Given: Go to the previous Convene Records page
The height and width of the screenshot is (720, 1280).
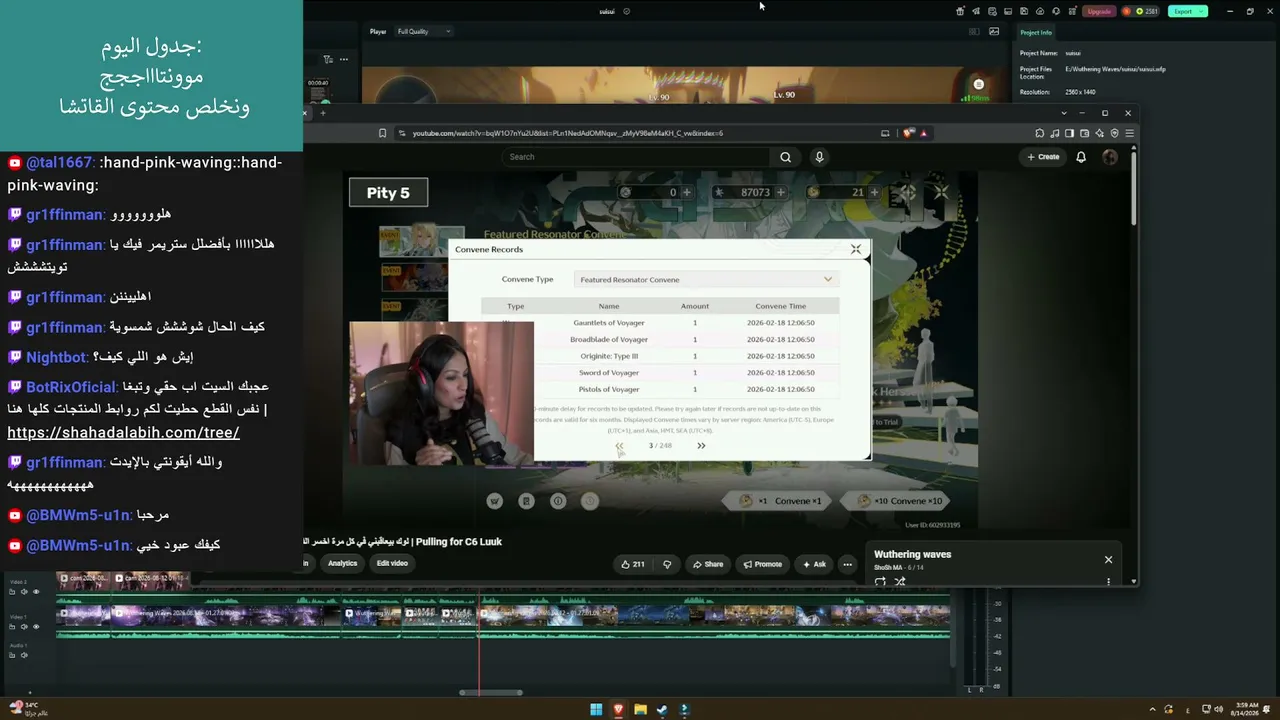Looking at the screenshot, I should (x=619, y=446).
